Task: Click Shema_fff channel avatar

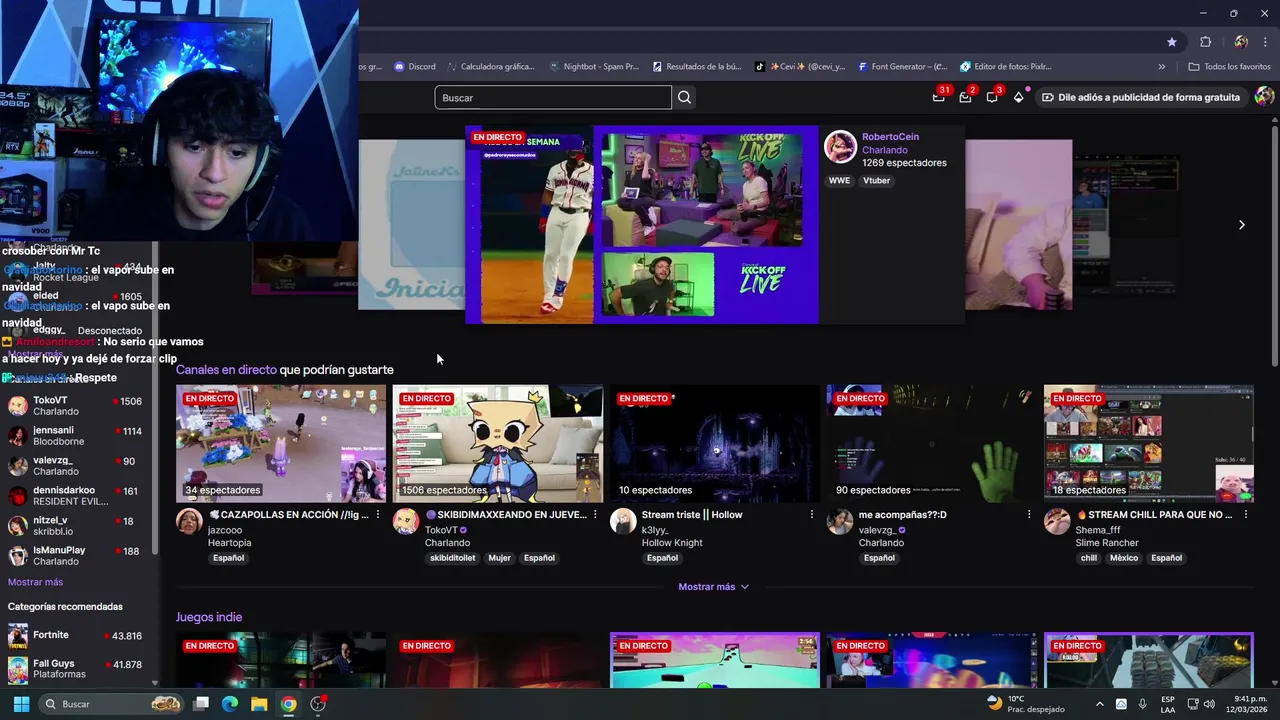Action: click(1057, 521)
